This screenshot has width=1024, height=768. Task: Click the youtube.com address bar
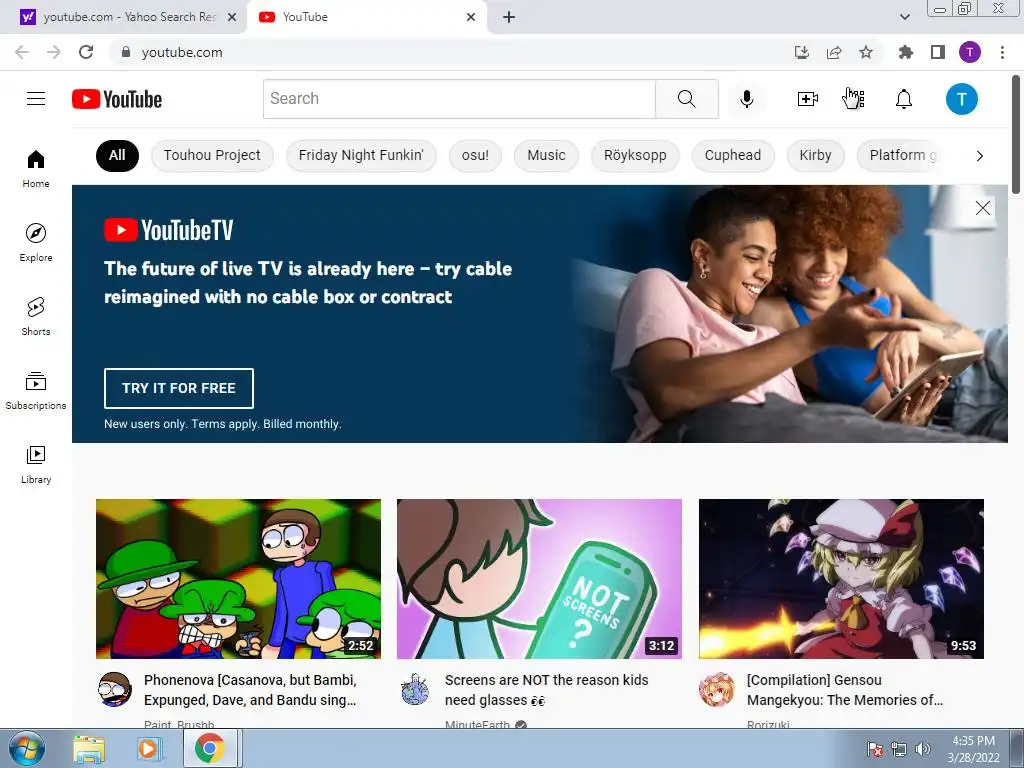coord(451,52)
